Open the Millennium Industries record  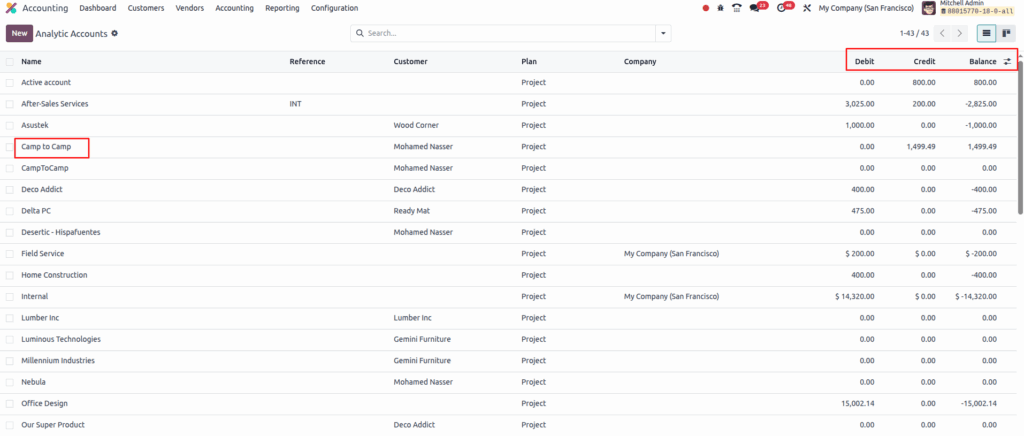[x=57, y=360]
